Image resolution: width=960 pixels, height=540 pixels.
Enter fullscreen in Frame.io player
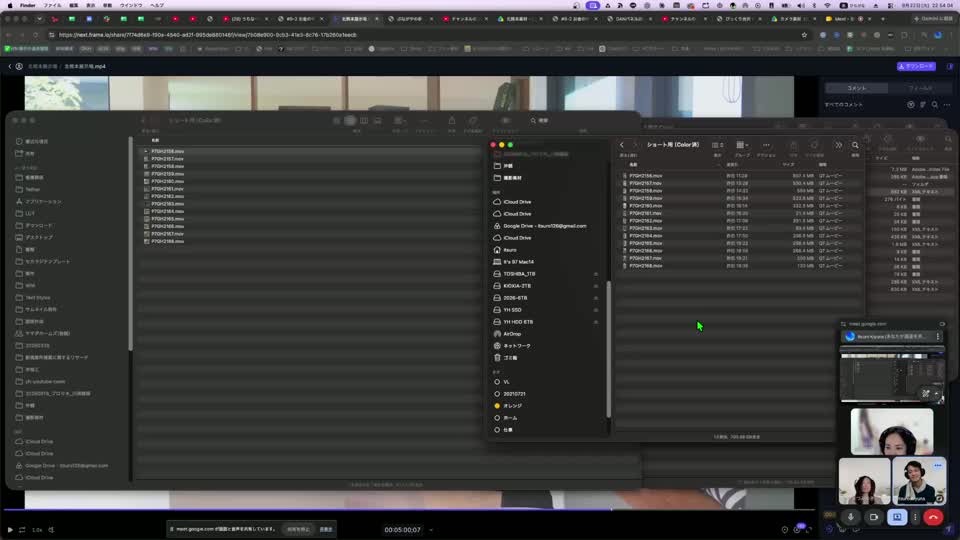click(x=809, y=530)
